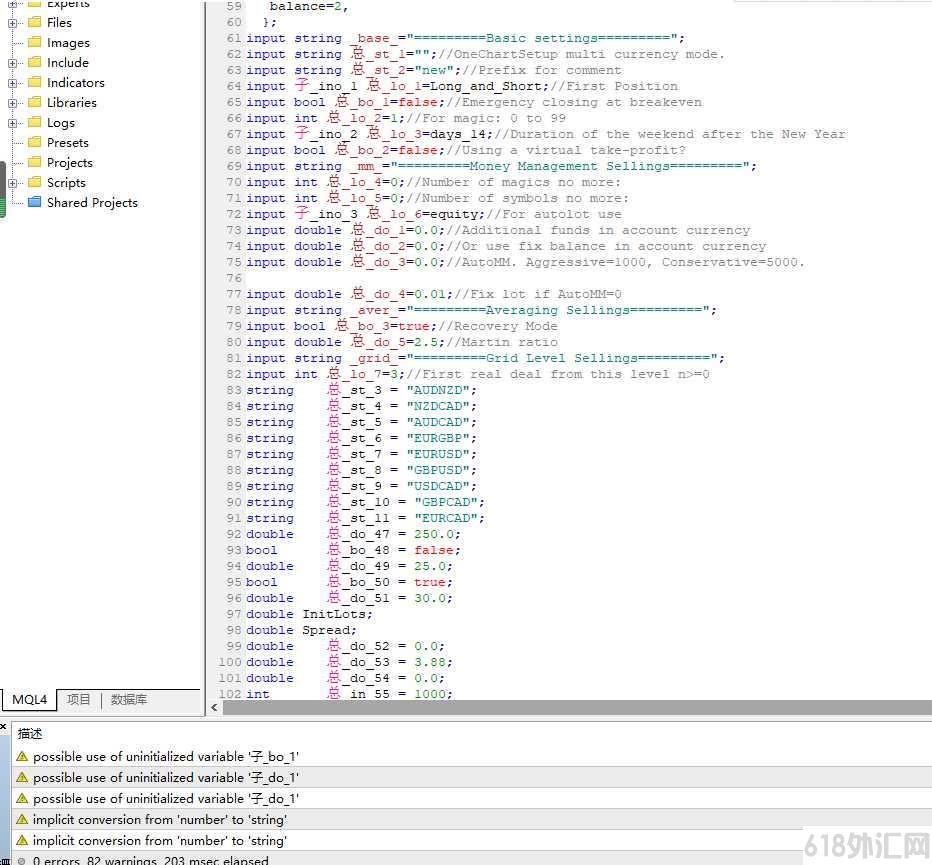Switch to the MQL4 navigator tab
Screen dimensions: 932x865
click(x=29, y=699)
